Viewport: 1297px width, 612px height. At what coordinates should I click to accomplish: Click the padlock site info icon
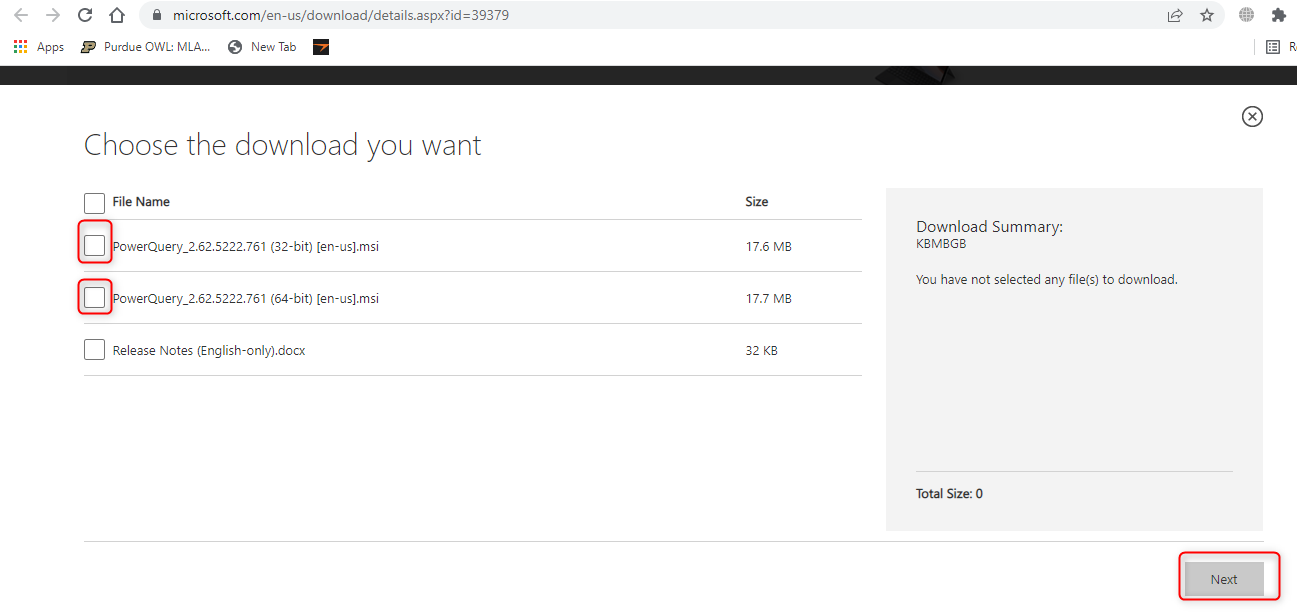(x=157, y=16)
